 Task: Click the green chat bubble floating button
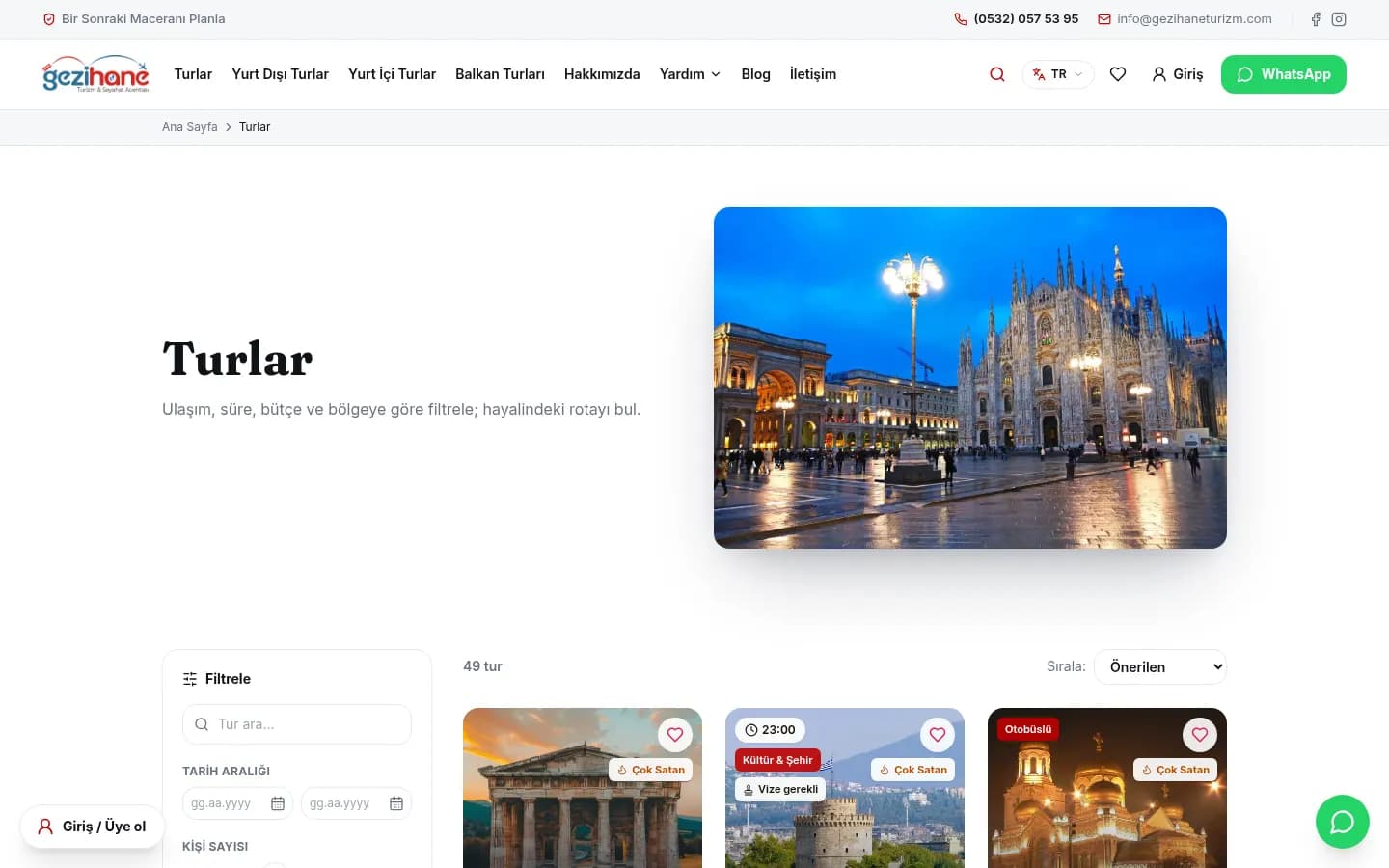1343,822
